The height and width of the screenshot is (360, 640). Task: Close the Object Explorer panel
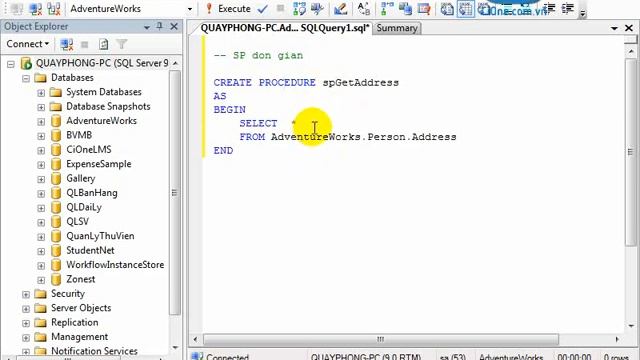point(174,27)
